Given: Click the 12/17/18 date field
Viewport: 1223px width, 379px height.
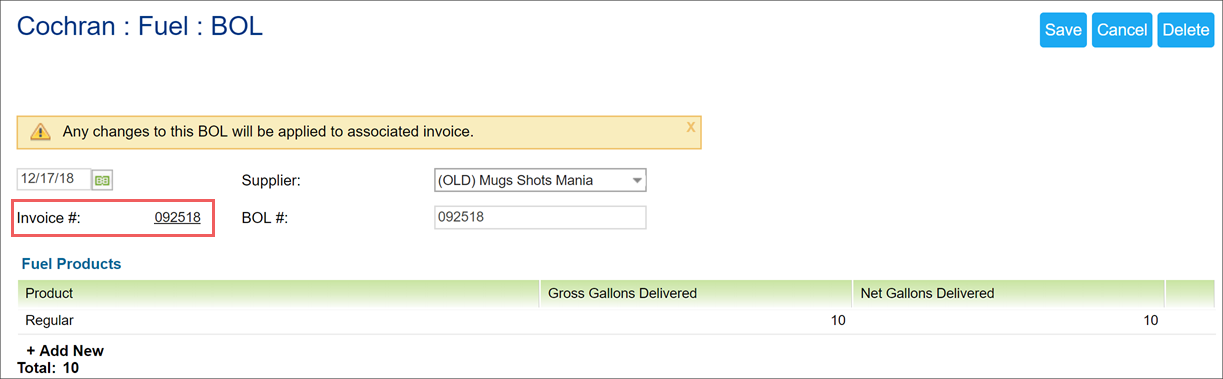Looking at the screenshot, I should (x=54, y=180).
